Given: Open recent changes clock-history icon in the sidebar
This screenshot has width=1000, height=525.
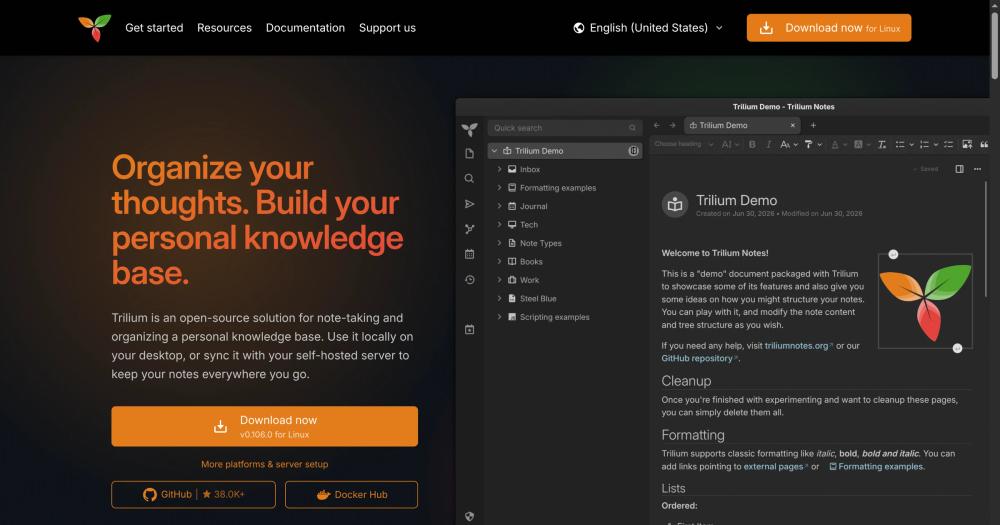Looking at the screenshot, I should (469, 279).
